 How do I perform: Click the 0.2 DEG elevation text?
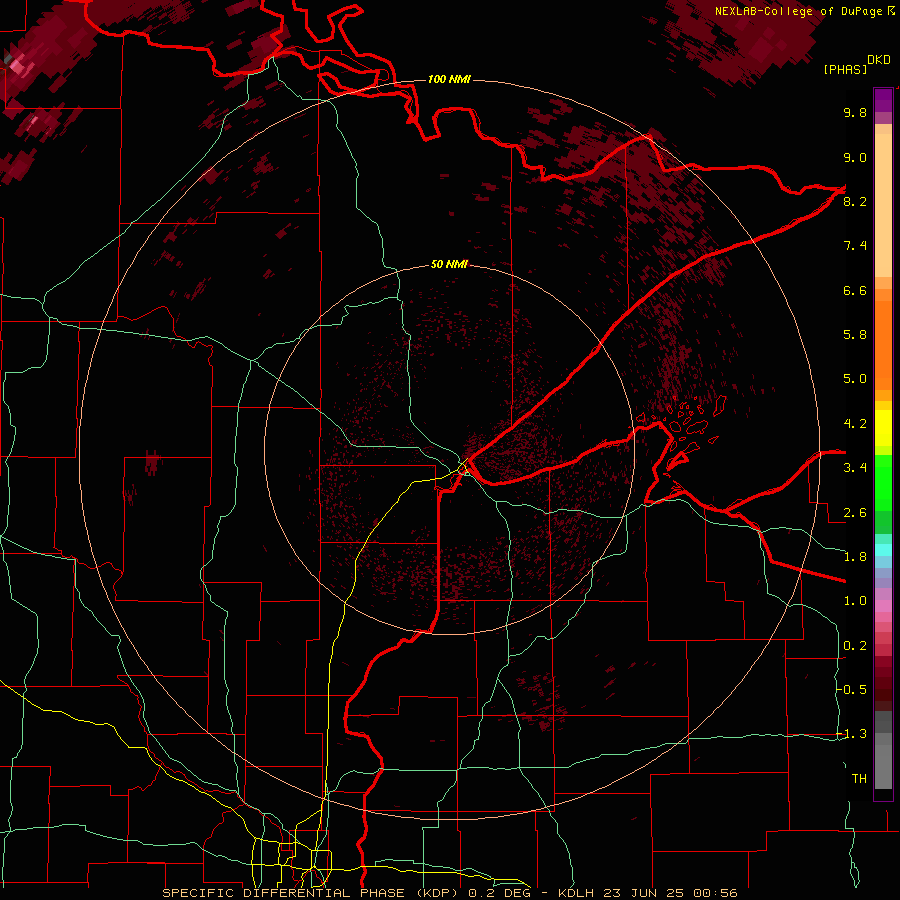(x=502, y=893)
